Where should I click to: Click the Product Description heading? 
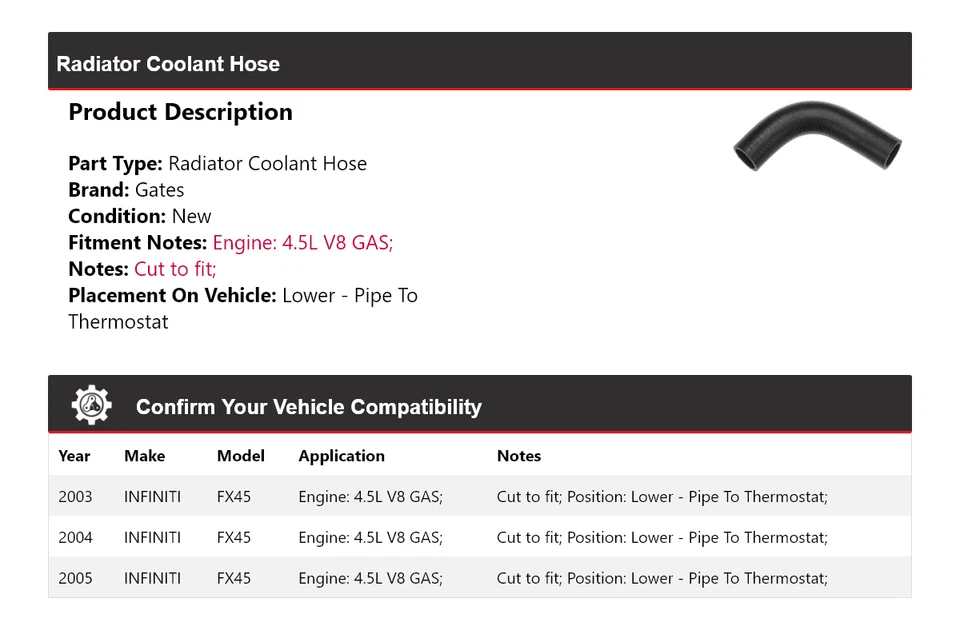click(x=180, y=112)
